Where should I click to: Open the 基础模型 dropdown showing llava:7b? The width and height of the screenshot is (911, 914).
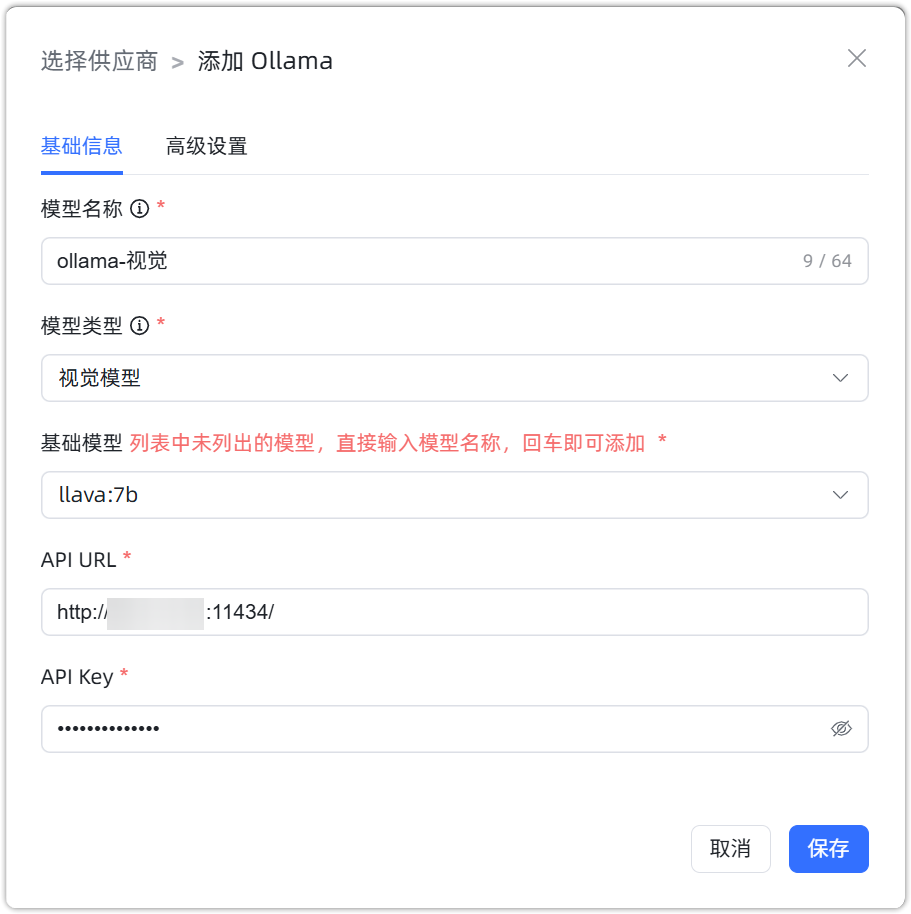[455, 495]
